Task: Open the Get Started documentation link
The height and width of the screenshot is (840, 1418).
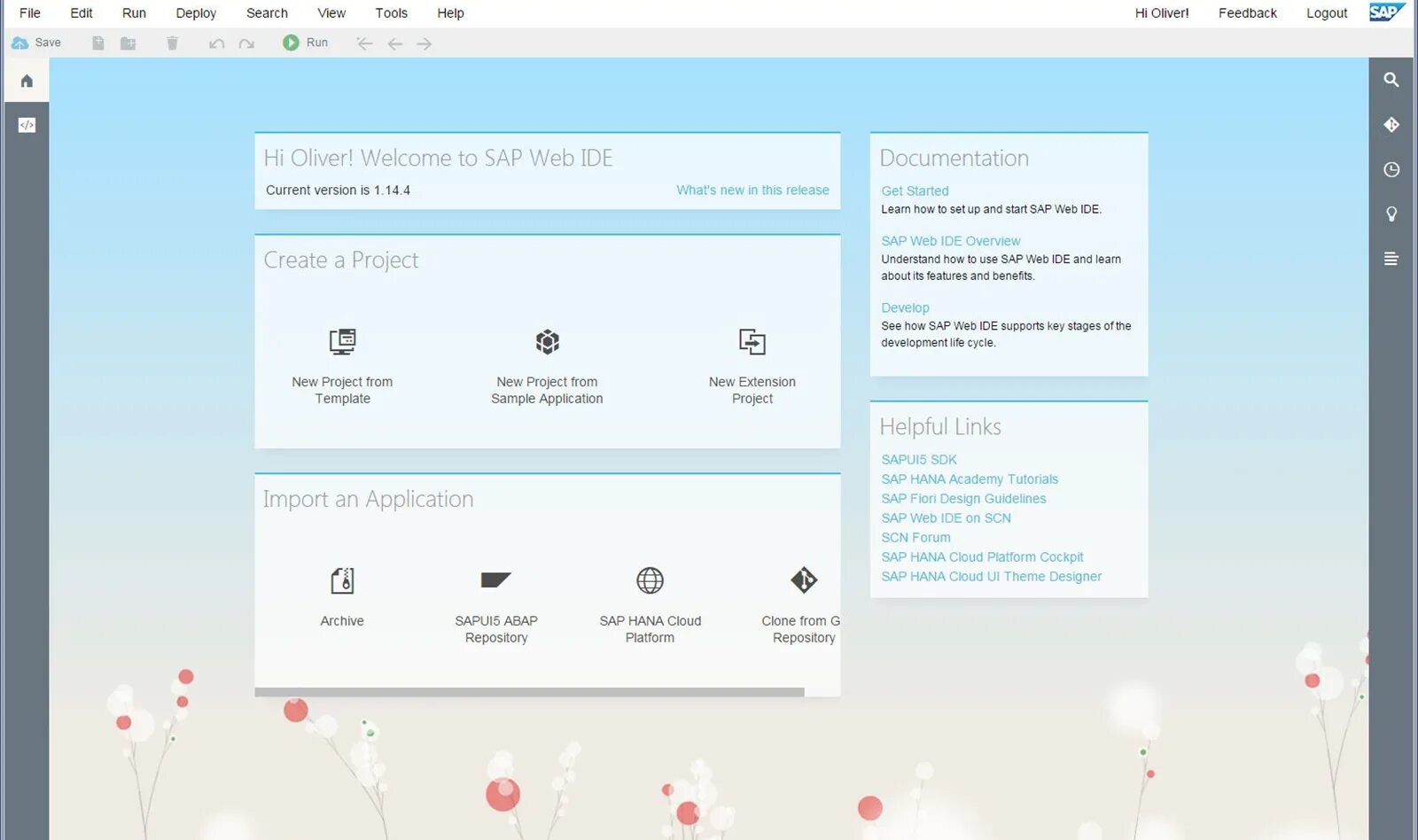Action: coord(915,191)
